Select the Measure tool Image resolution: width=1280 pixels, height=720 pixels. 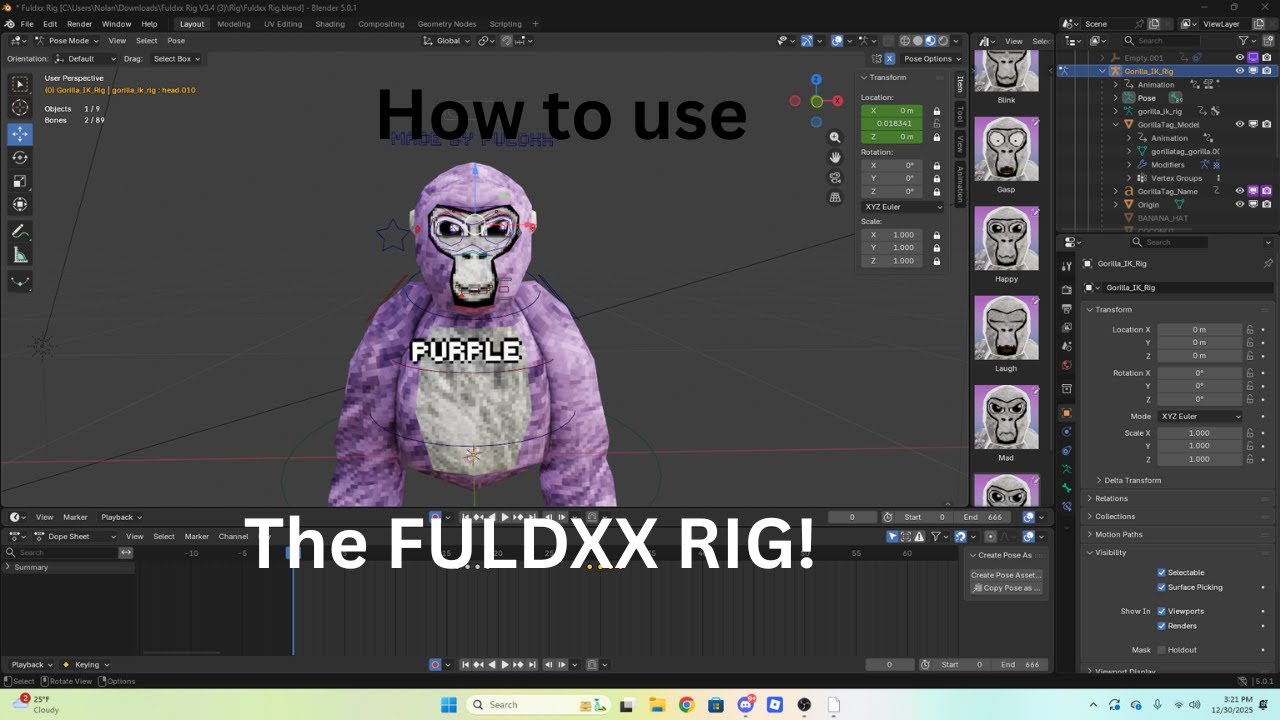tap(20, 255)
